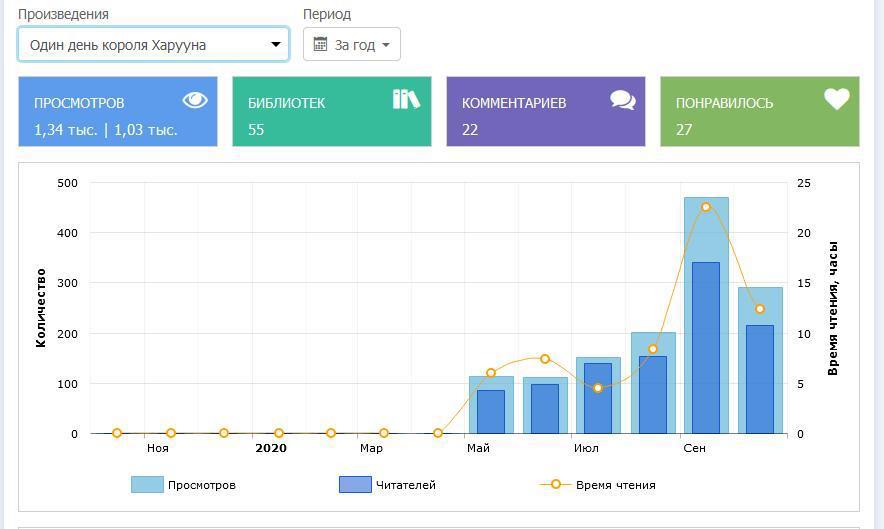Click the light blue Просмотров legend swatch
The height and width of the screenshot is (529, 884).
pyautogui.click(x=147, y=485)
